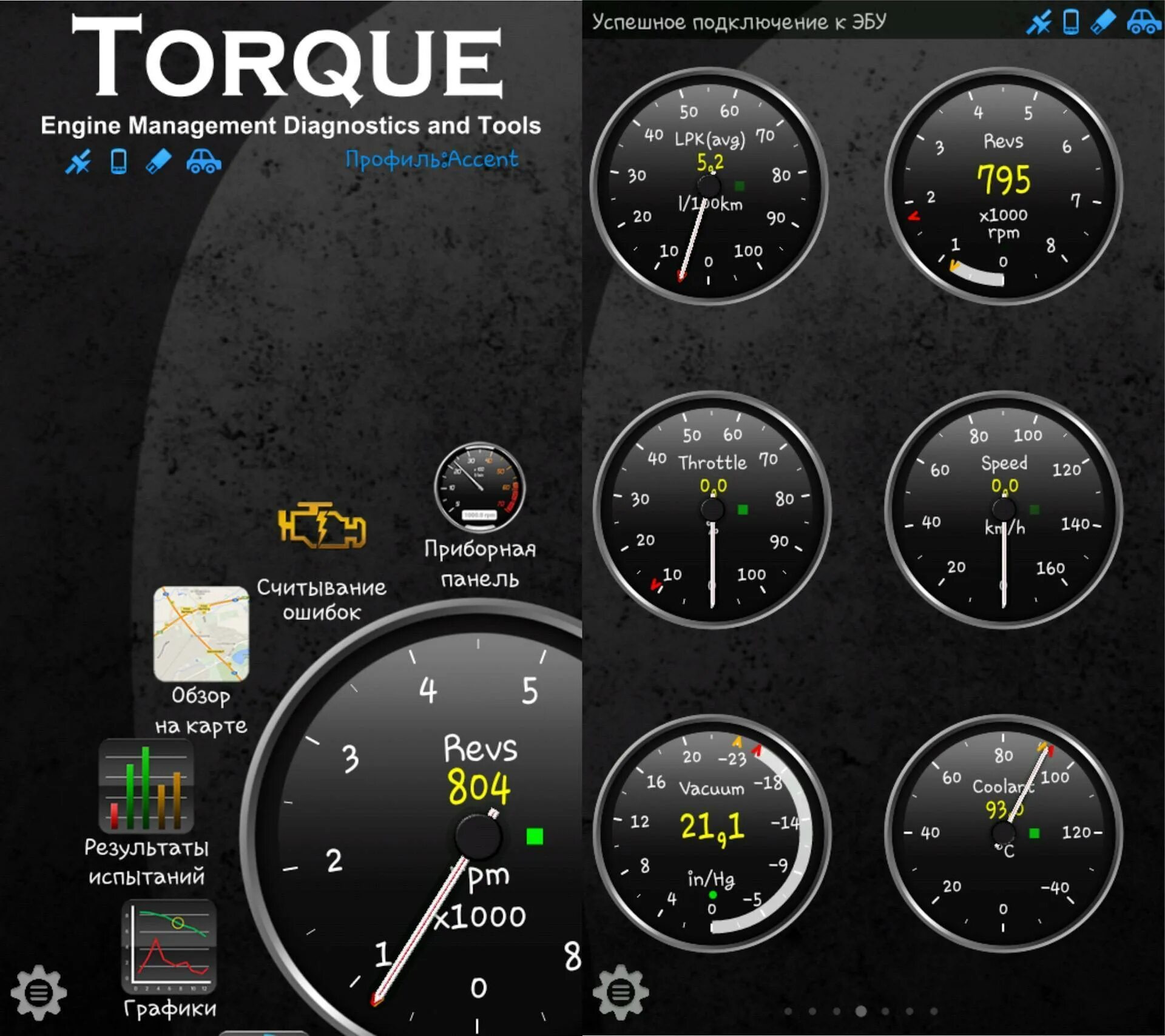Open the check engine fault codes icon
Image resolution: width=1165 pixels, height=1036 pixels.
[322, 525]
